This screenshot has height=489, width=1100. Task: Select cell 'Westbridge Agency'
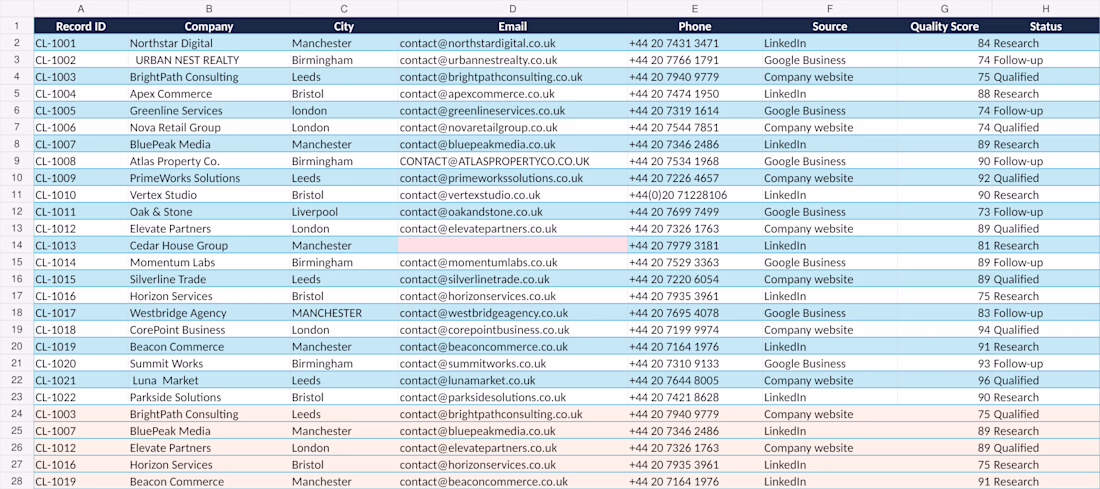coord(209,313)
